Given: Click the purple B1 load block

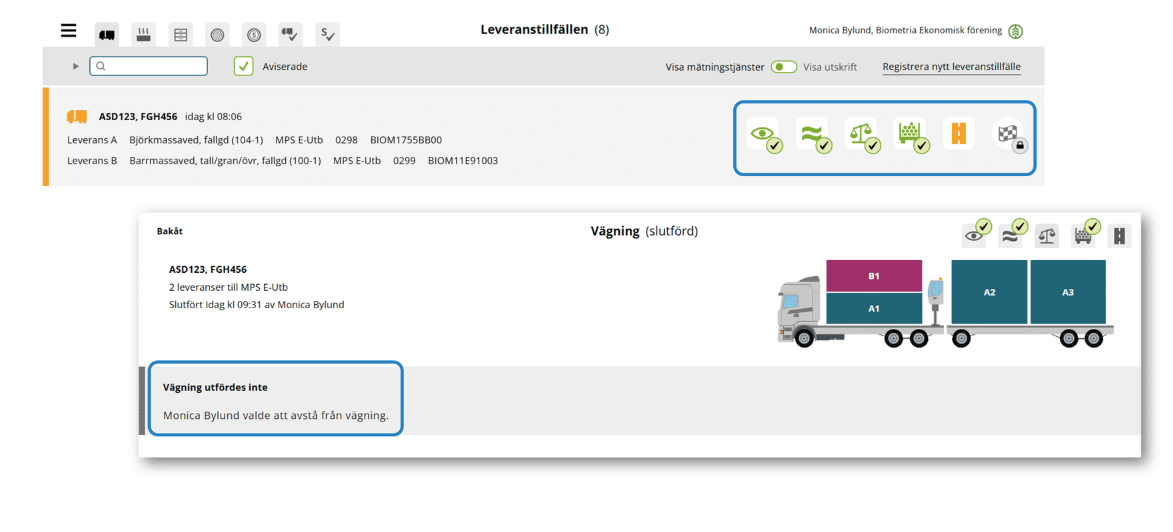Looking at the screenshot, I should (x=874, y=276).
